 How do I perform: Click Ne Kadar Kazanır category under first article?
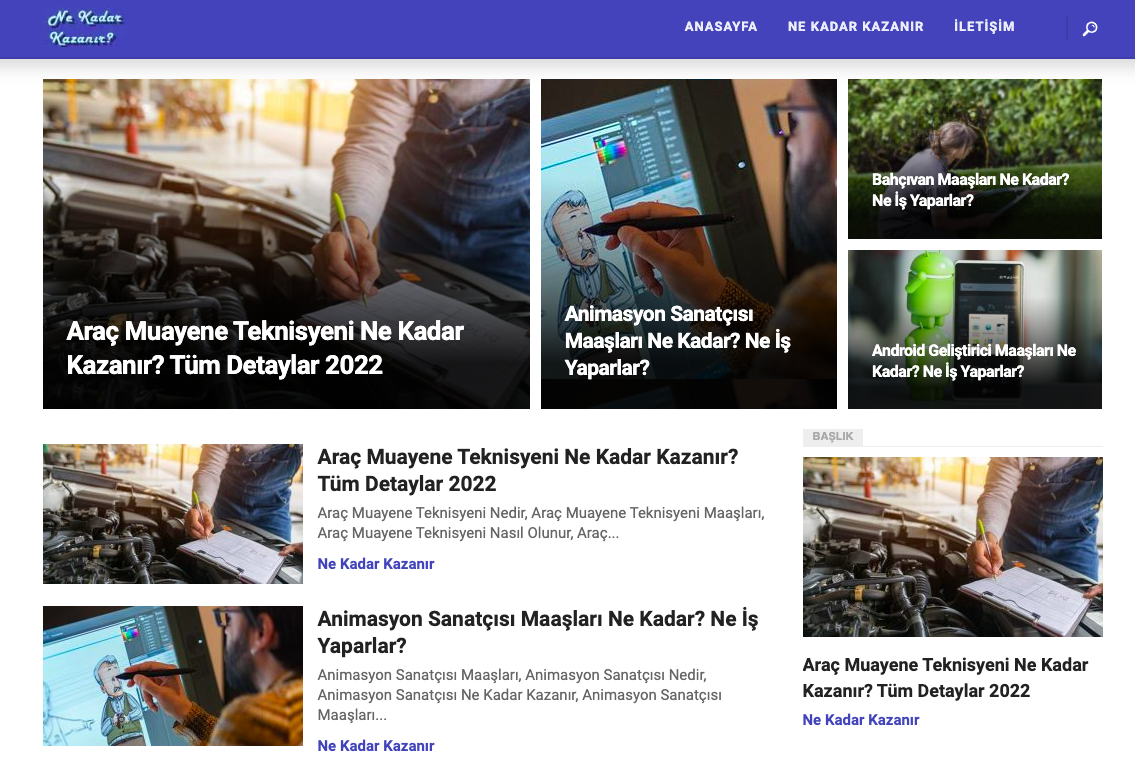coord(376,563)
